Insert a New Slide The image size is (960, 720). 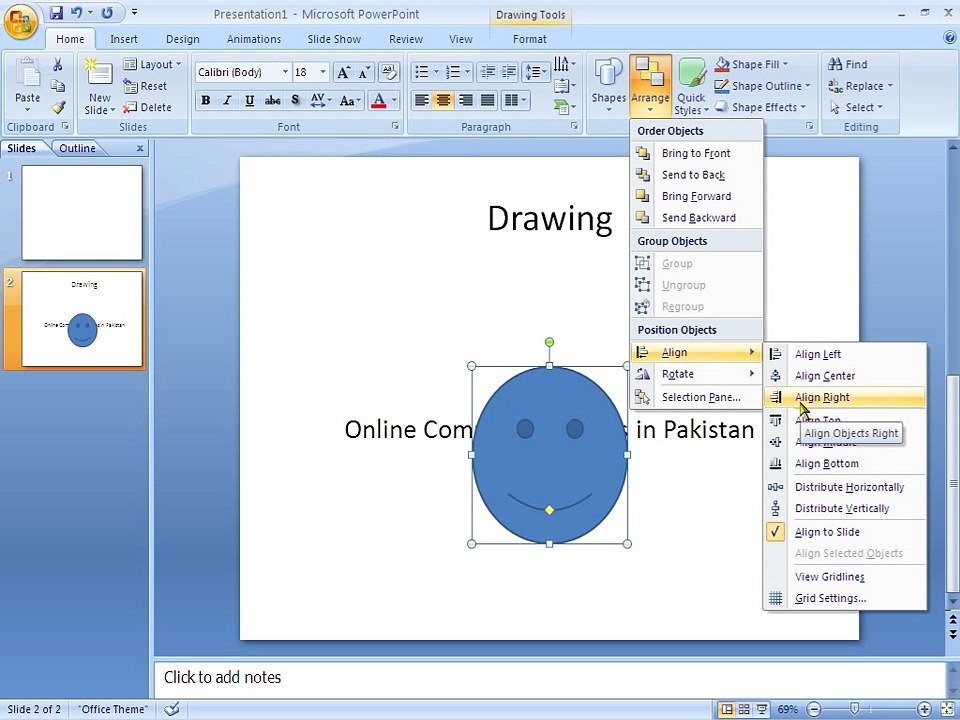pyautogui.click(x=99, y=87)
